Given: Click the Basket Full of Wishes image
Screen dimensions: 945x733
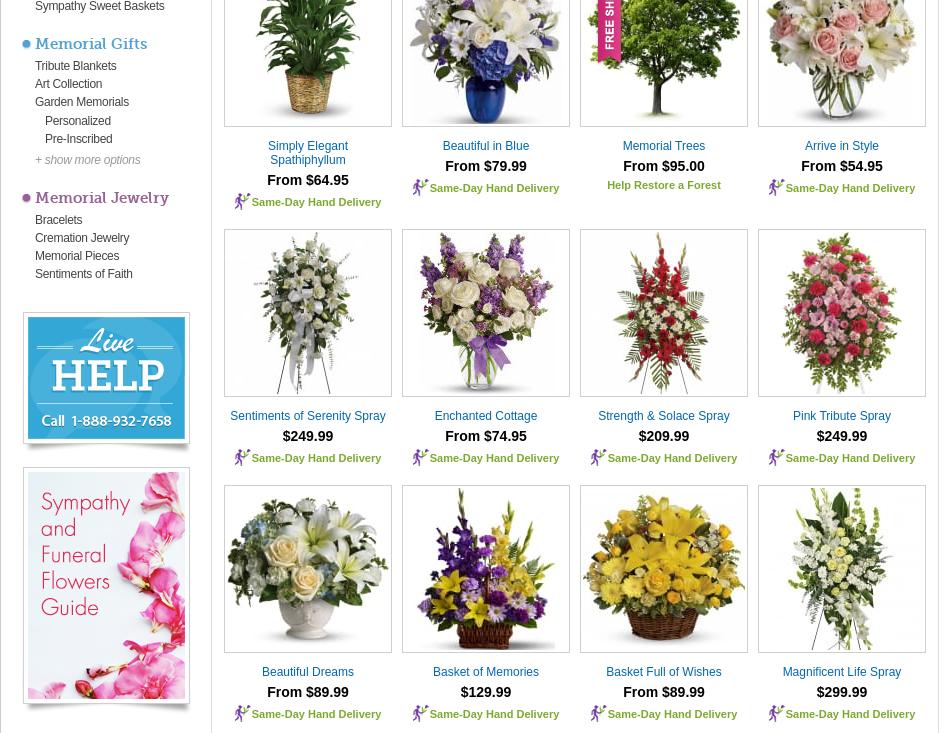Looking at the screenshot, I should tap(664, 569).
